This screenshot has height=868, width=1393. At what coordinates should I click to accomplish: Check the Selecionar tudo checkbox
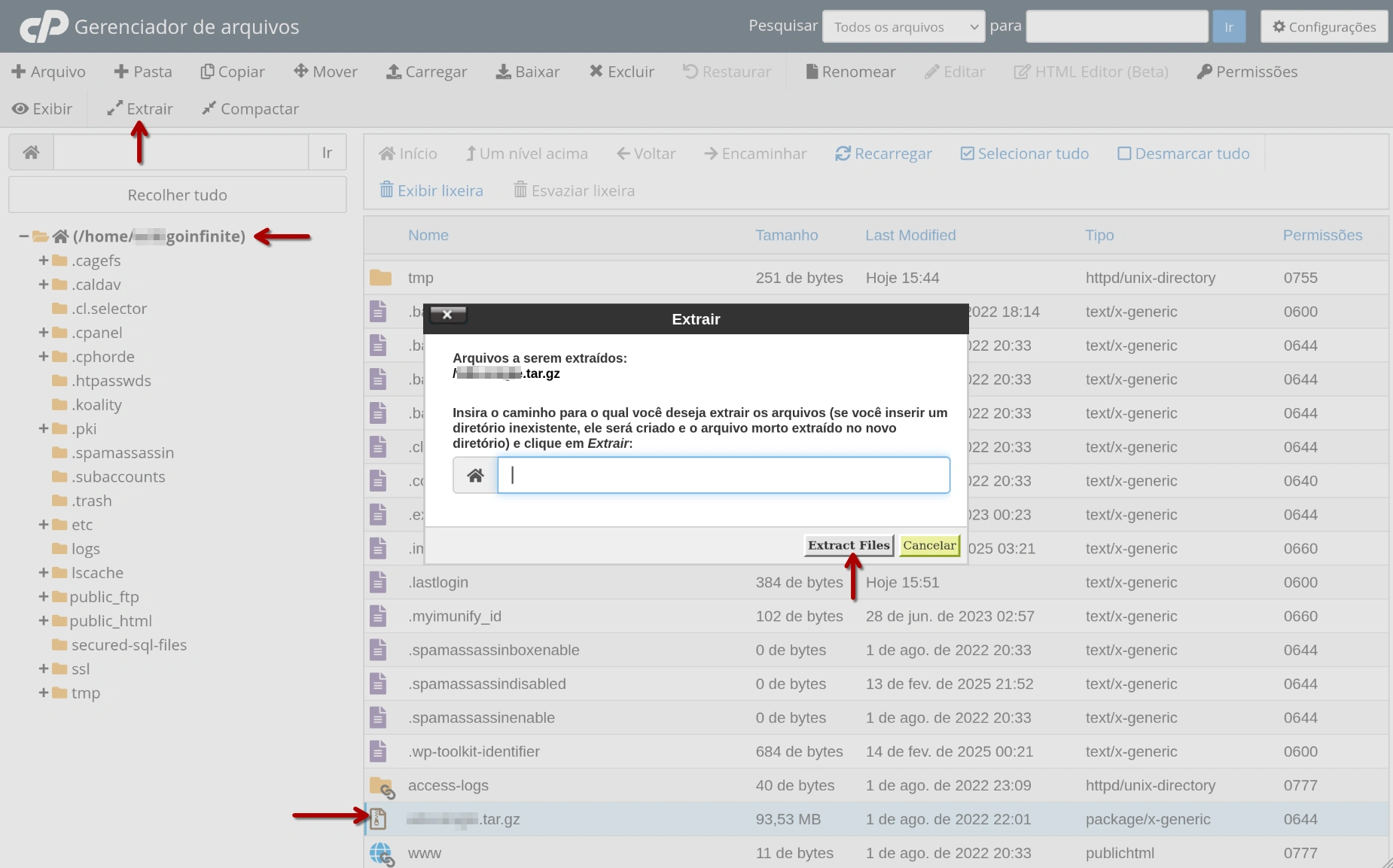967,153
